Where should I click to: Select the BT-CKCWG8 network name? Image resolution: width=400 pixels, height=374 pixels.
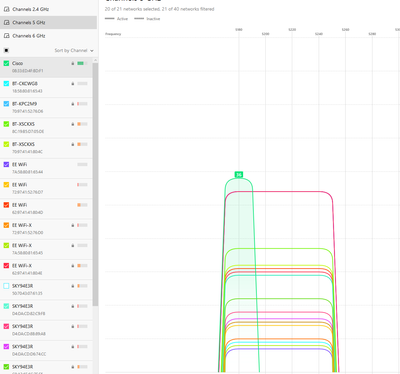click(25, 84)
